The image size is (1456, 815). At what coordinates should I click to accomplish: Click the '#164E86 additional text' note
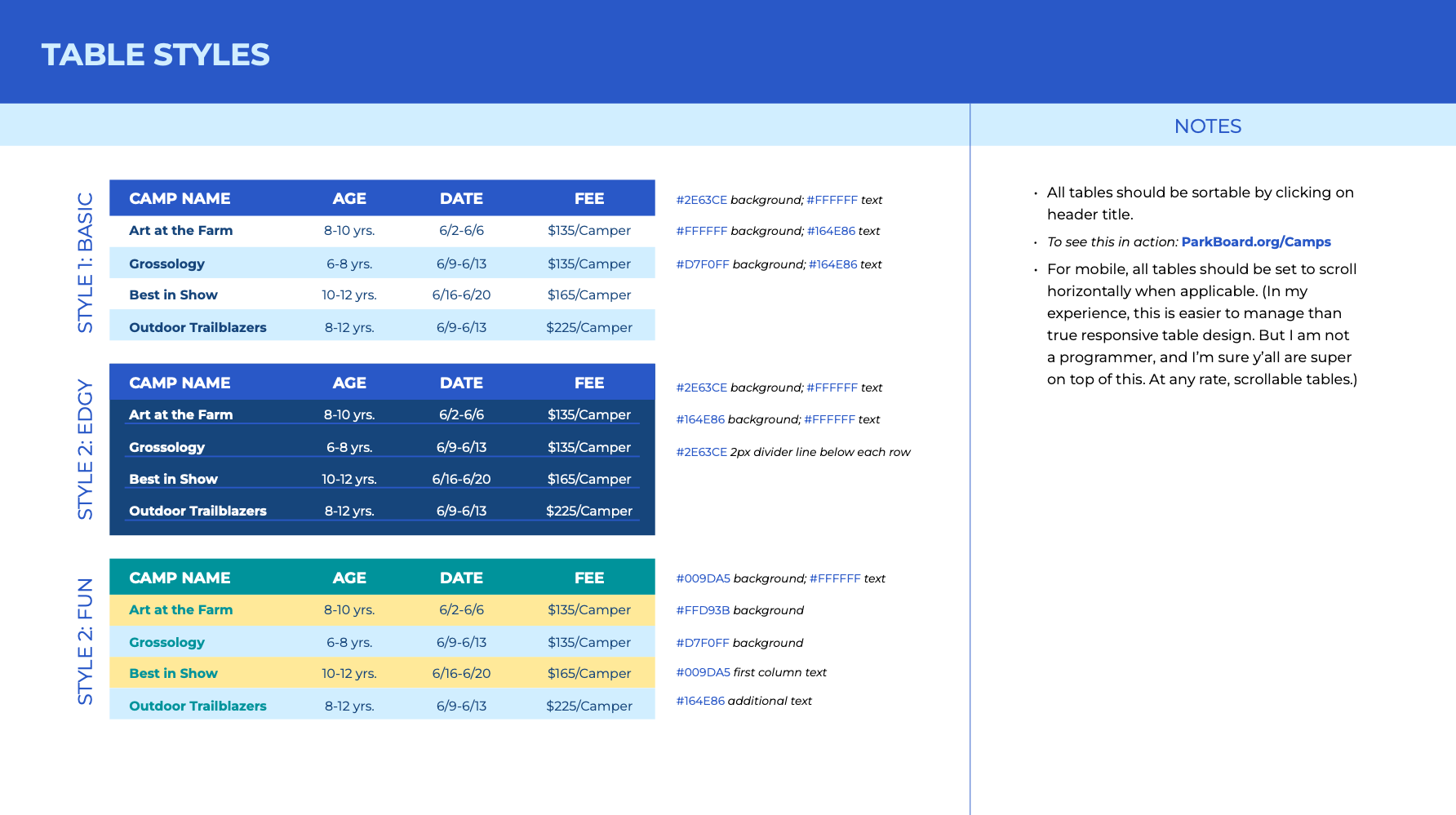point(744,701)
